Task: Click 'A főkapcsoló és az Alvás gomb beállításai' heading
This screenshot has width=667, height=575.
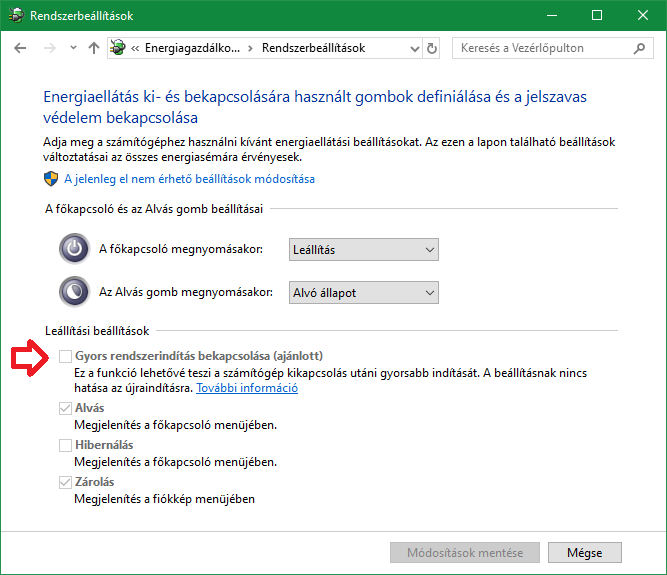Action: 154,209
